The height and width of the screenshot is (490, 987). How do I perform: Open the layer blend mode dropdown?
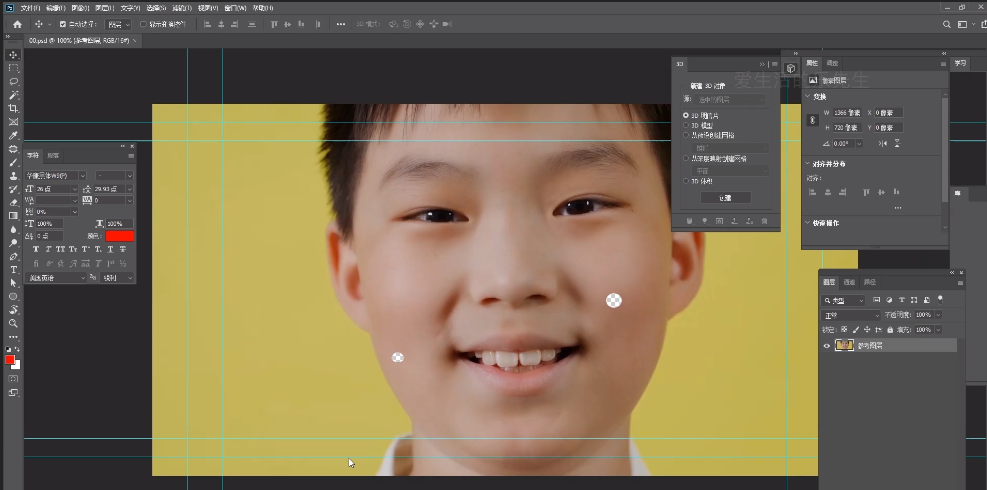click(x=850, y=315)
